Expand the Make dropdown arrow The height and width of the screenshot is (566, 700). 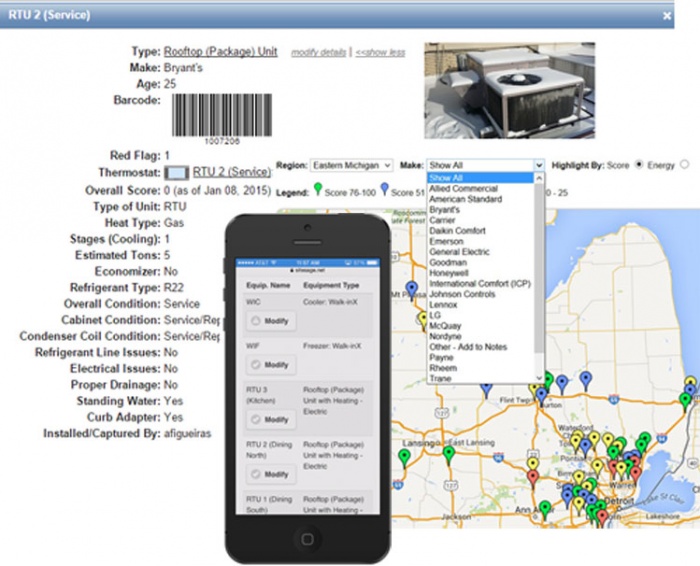point(539,166)
